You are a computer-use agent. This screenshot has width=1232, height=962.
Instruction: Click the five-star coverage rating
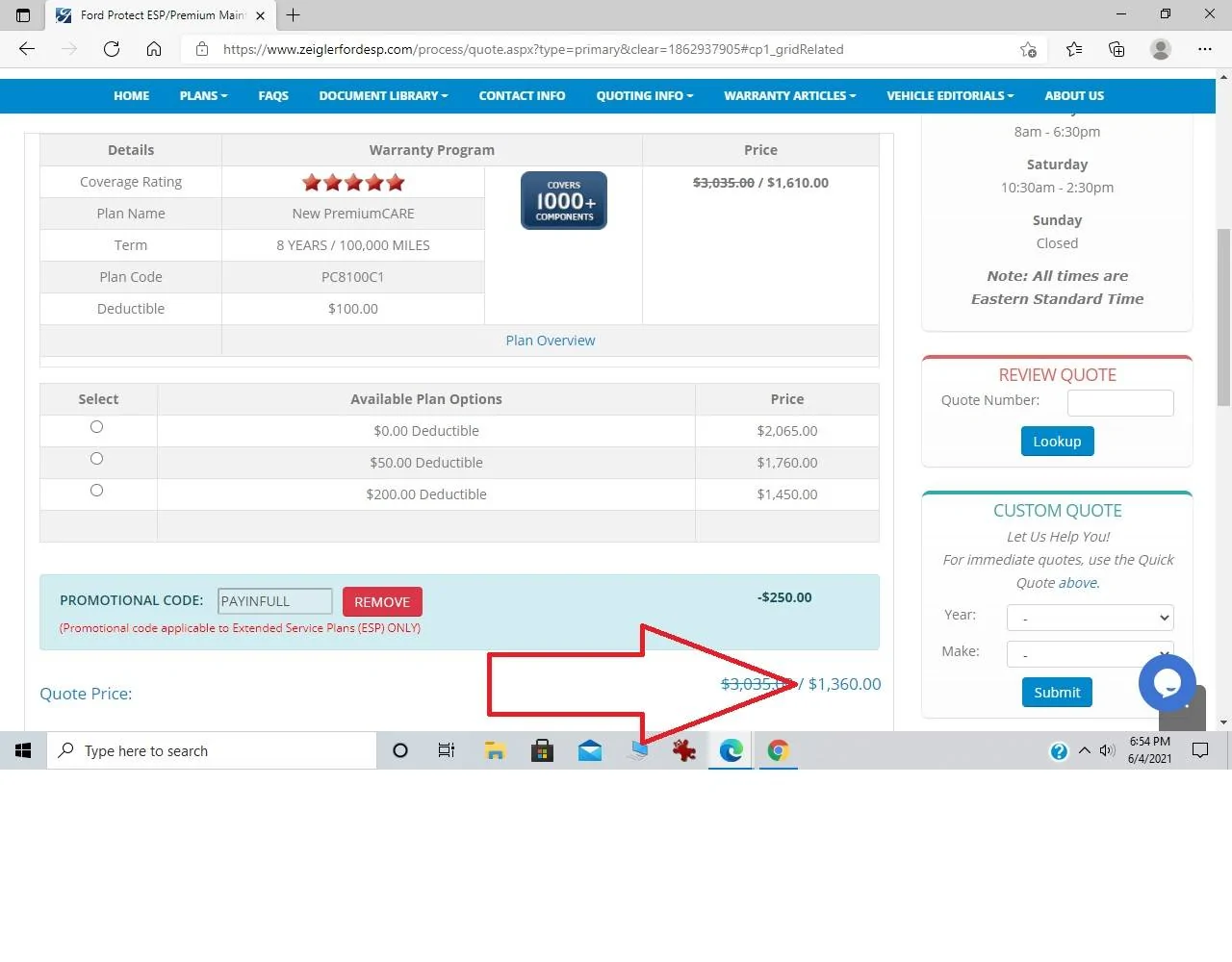[x=353, y=182]
